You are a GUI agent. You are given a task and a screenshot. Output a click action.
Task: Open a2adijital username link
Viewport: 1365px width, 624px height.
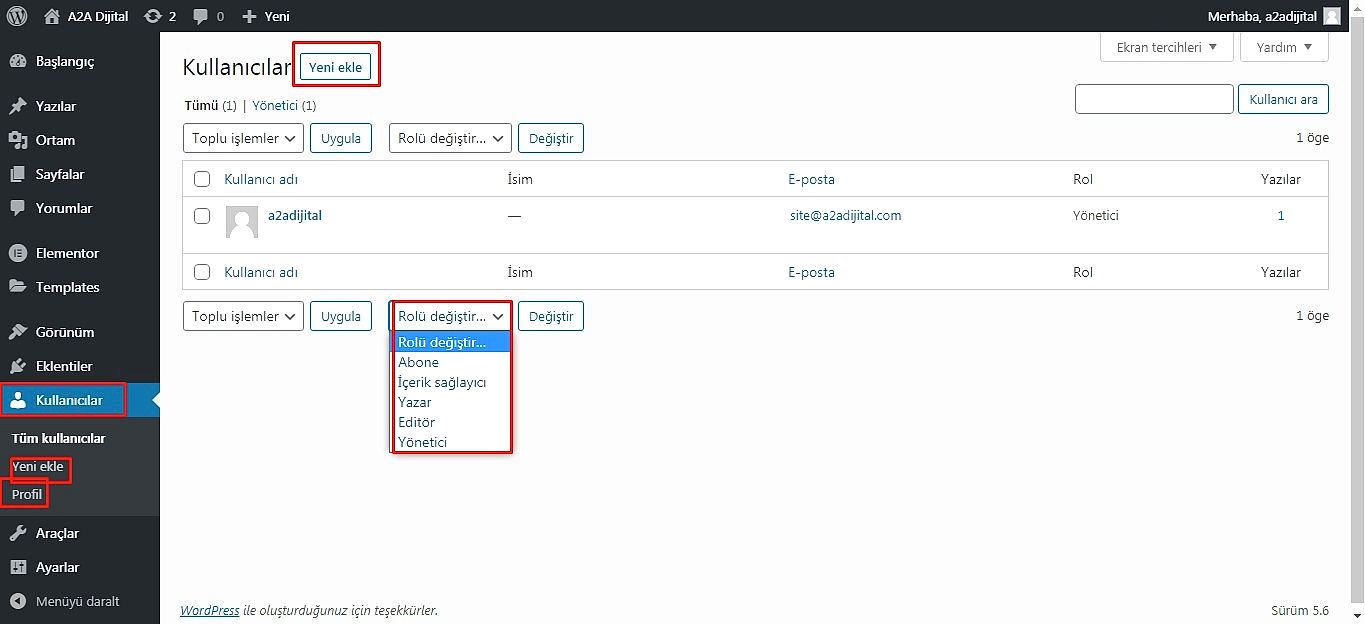295,215
